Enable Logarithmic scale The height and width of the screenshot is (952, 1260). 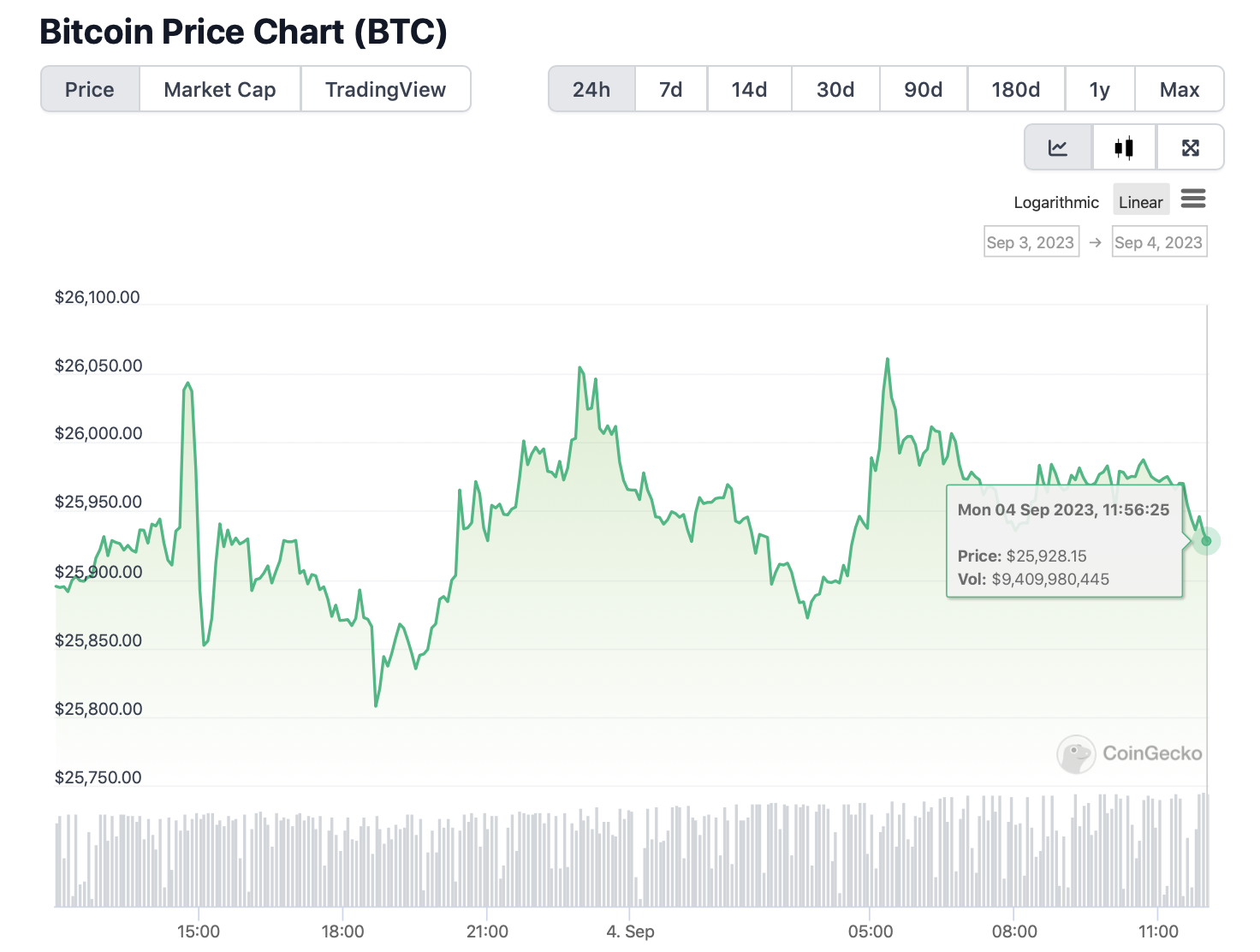[x=1055, y=202]
